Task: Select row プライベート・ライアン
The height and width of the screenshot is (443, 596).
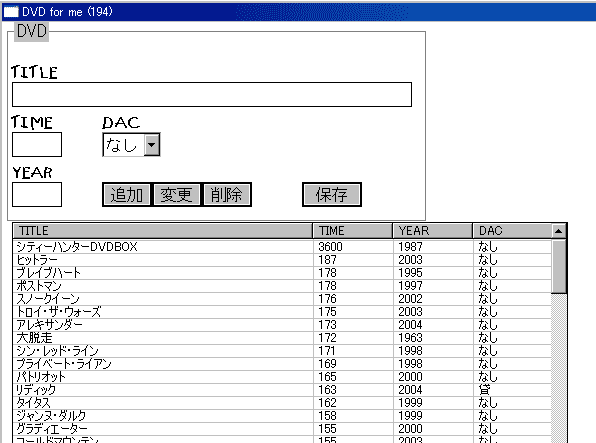Action: 282,364
